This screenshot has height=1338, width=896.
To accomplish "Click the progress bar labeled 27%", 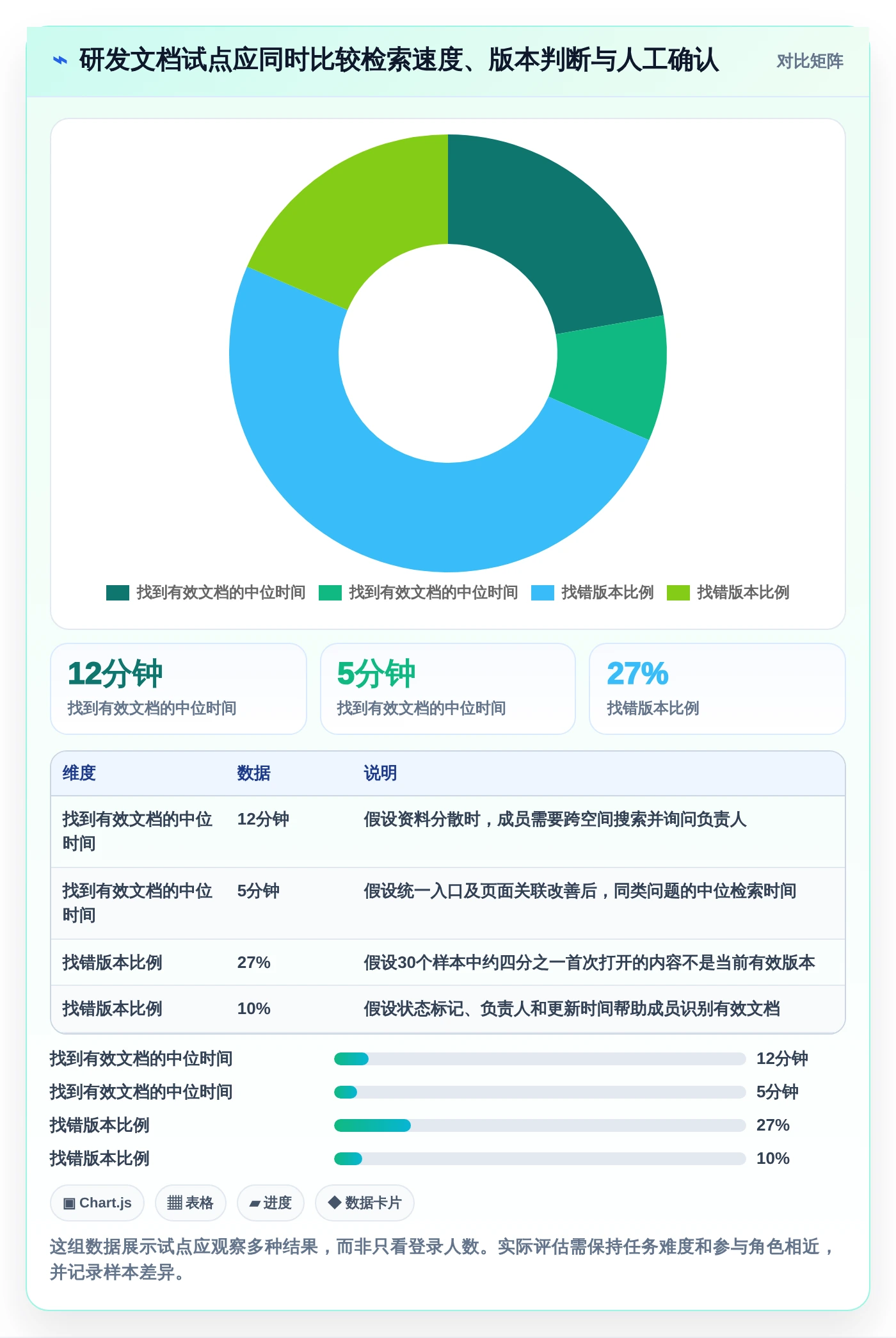I will point(540,1125).
